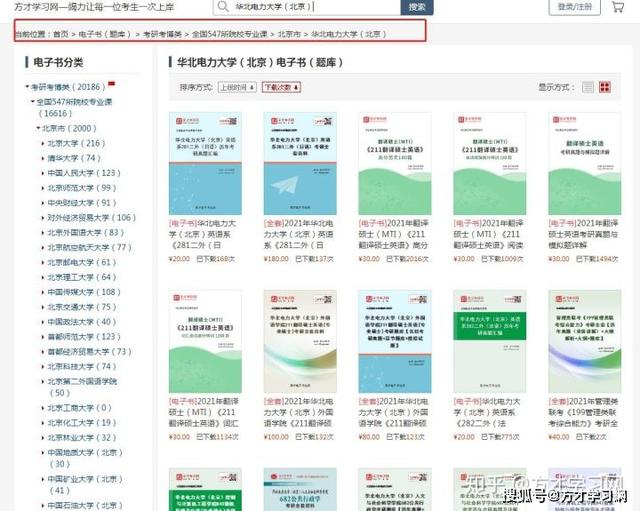Sort by 下载次数
This screenshot has height=511, width=640.
tap(281, 87)
